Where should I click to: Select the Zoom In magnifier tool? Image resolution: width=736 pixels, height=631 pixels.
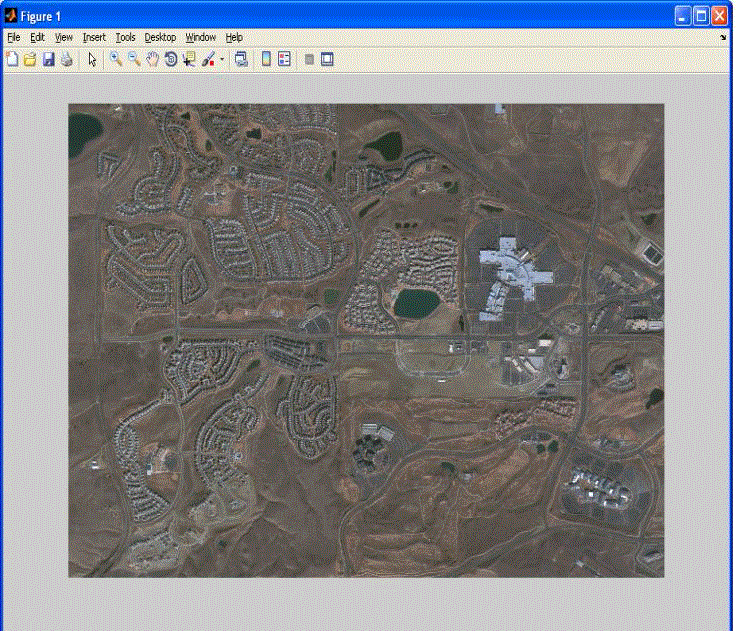point(116,59)
